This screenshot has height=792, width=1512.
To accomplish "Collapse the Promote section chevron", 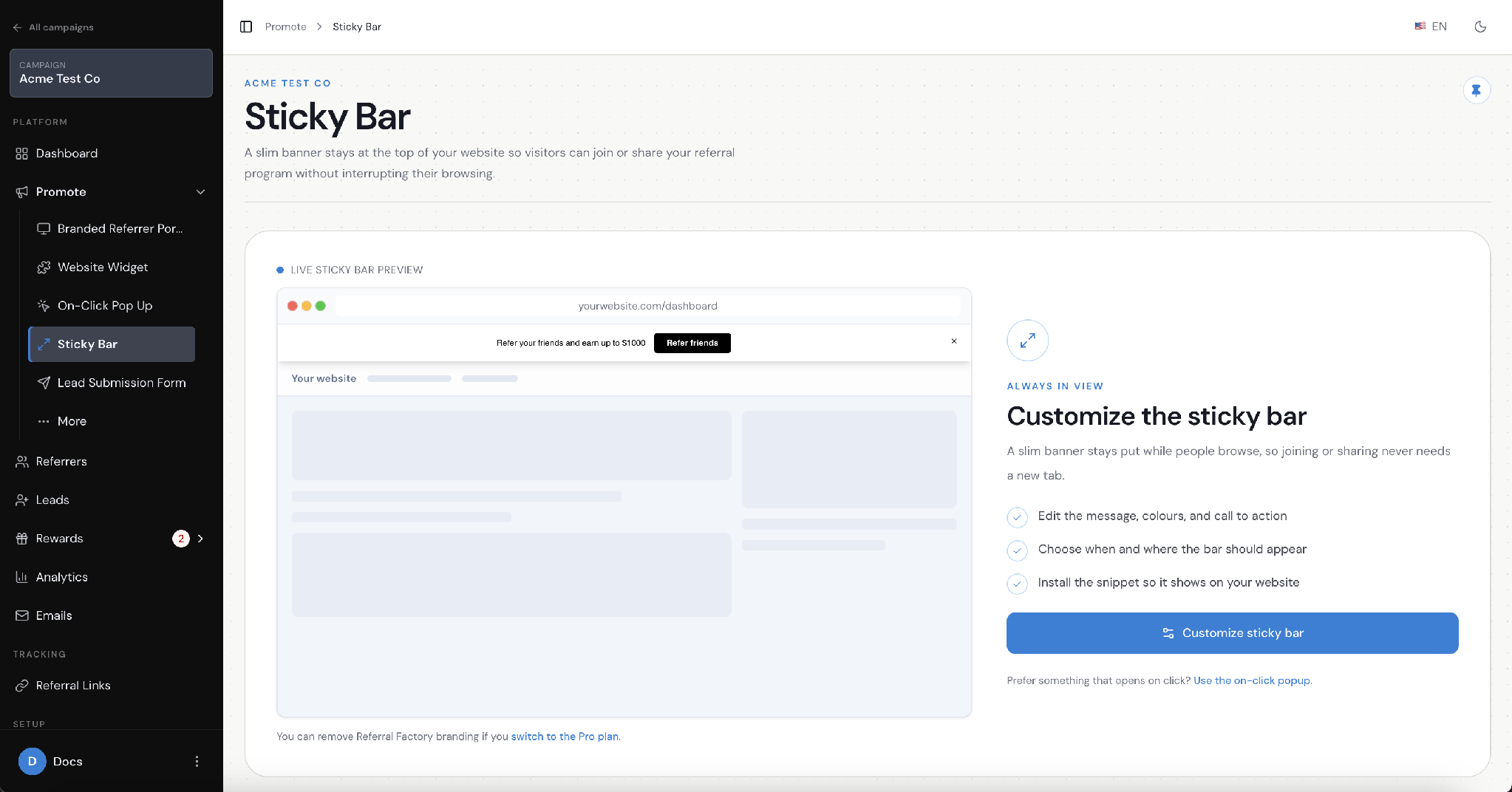I will coord(200,192).
